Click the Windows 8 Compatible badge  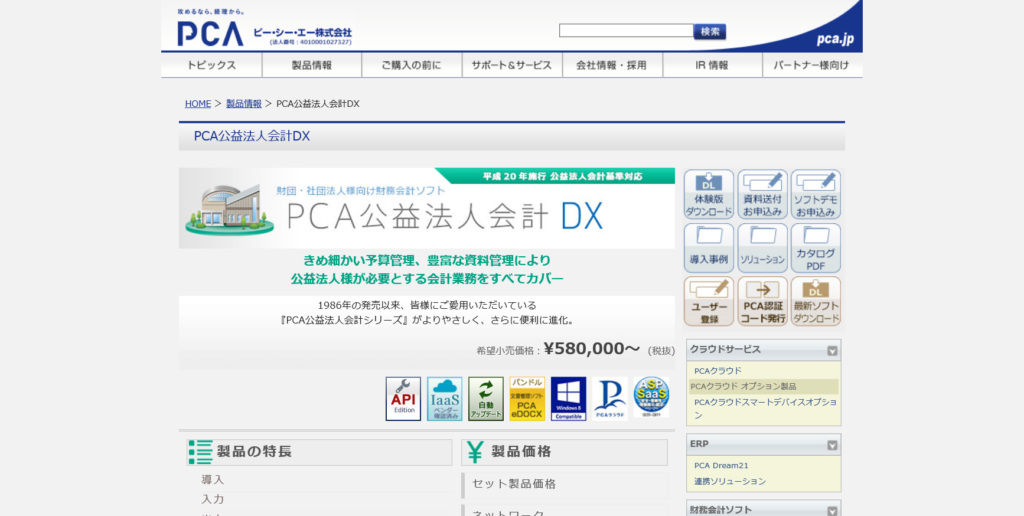(x=568, y=398)
